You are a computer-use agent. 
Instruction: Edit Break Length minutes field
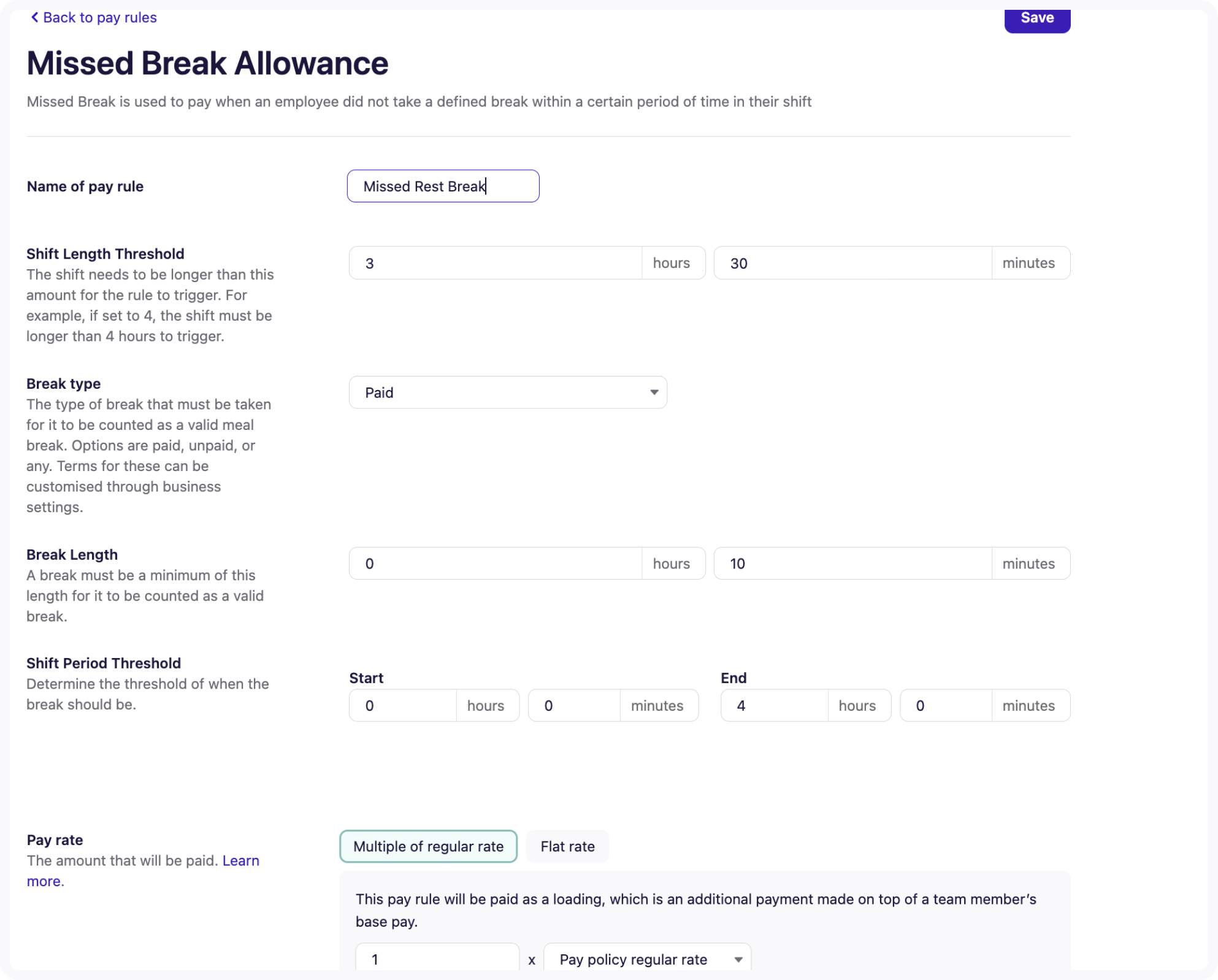(x=852, y=564)
